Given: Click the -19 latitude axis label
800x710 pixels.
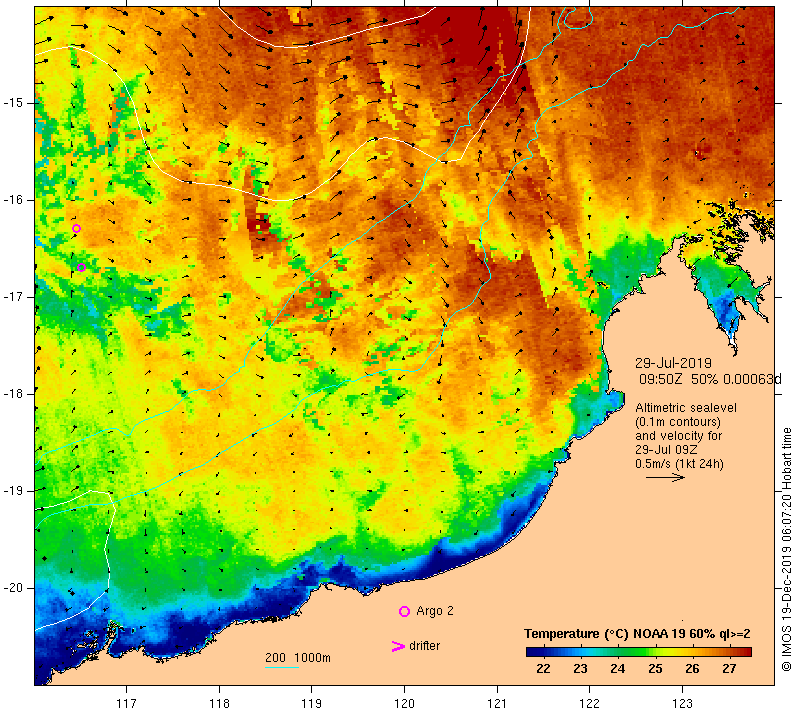Looking at the screenshot, I should click(13, 491).
